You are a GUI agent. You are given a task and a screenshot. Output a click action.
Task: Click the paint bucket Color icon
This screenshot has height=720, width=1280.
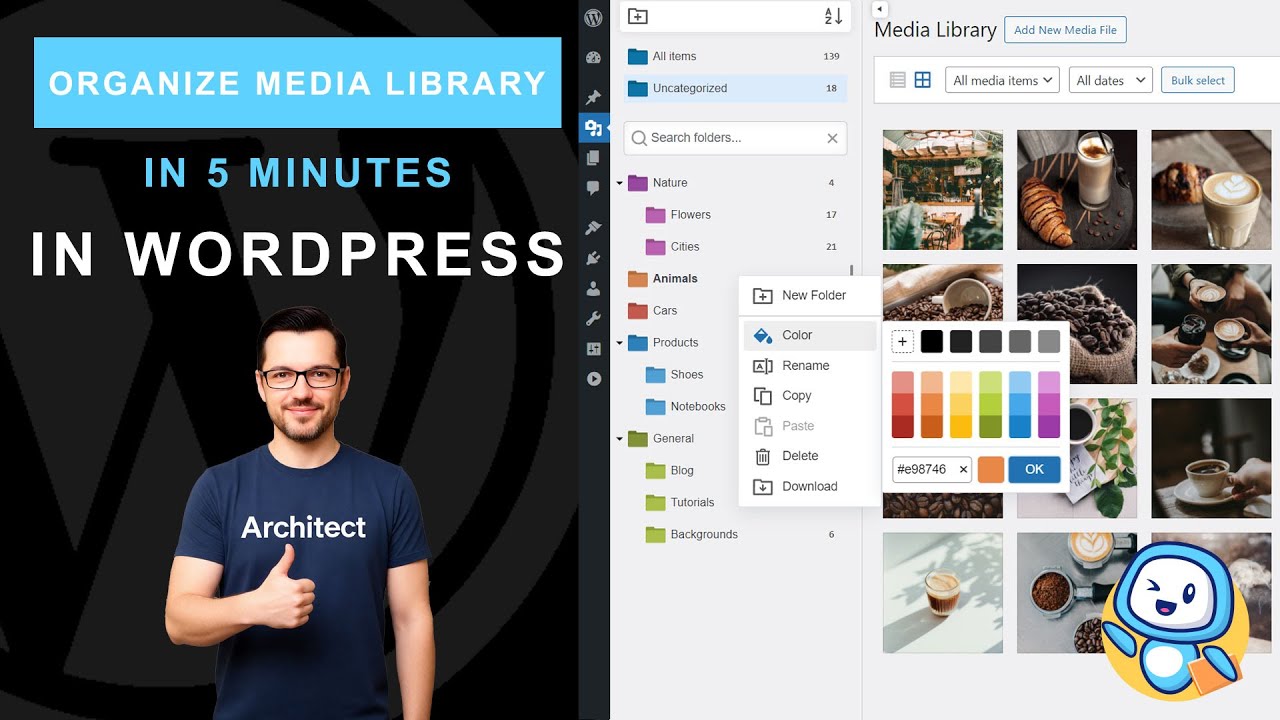[x=762, y=335]
